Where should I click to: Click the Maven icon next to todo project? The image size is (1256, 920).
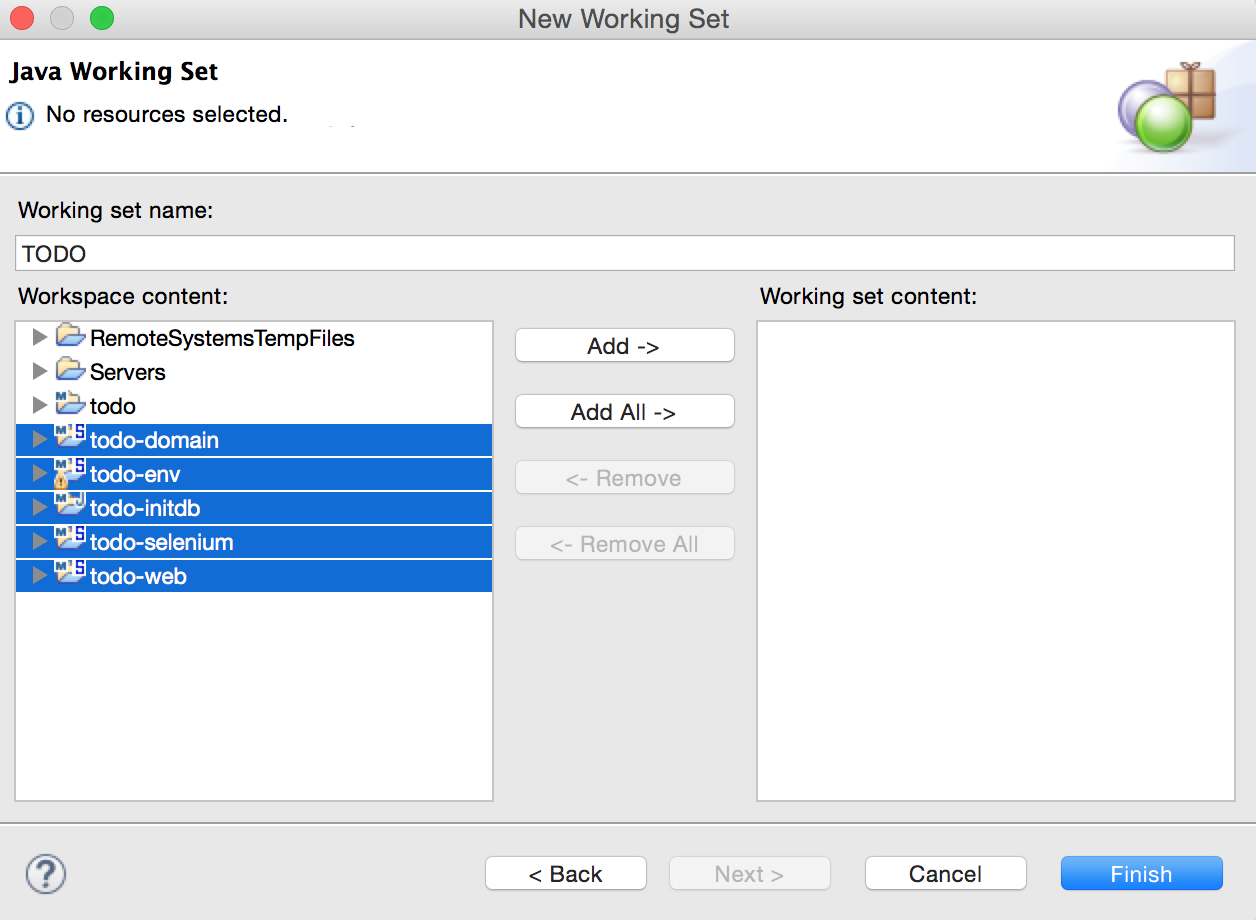pos(68,406)
